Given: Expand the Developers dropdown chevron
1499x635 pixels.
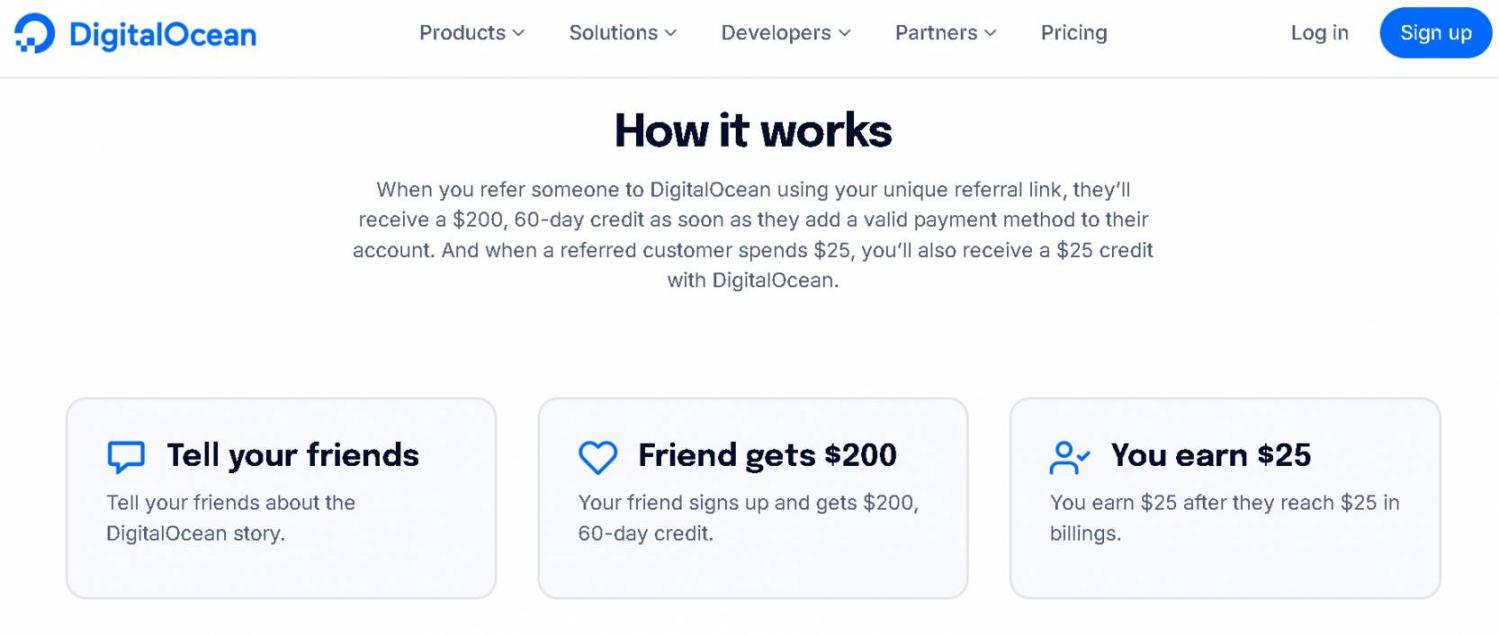Looking at the screenshot, I should tap(844, 33).
